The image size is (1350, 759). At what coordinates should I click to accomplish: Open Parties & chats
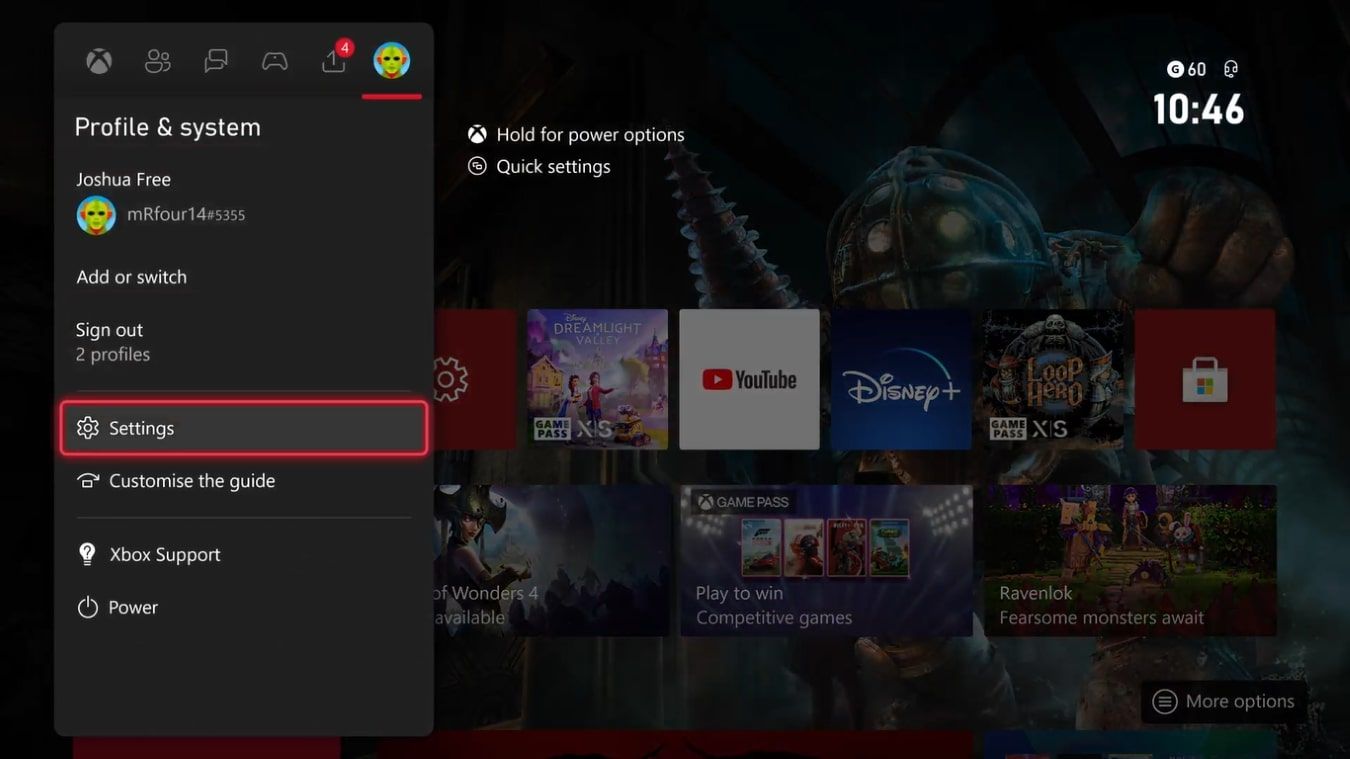(x=215, y=60)
